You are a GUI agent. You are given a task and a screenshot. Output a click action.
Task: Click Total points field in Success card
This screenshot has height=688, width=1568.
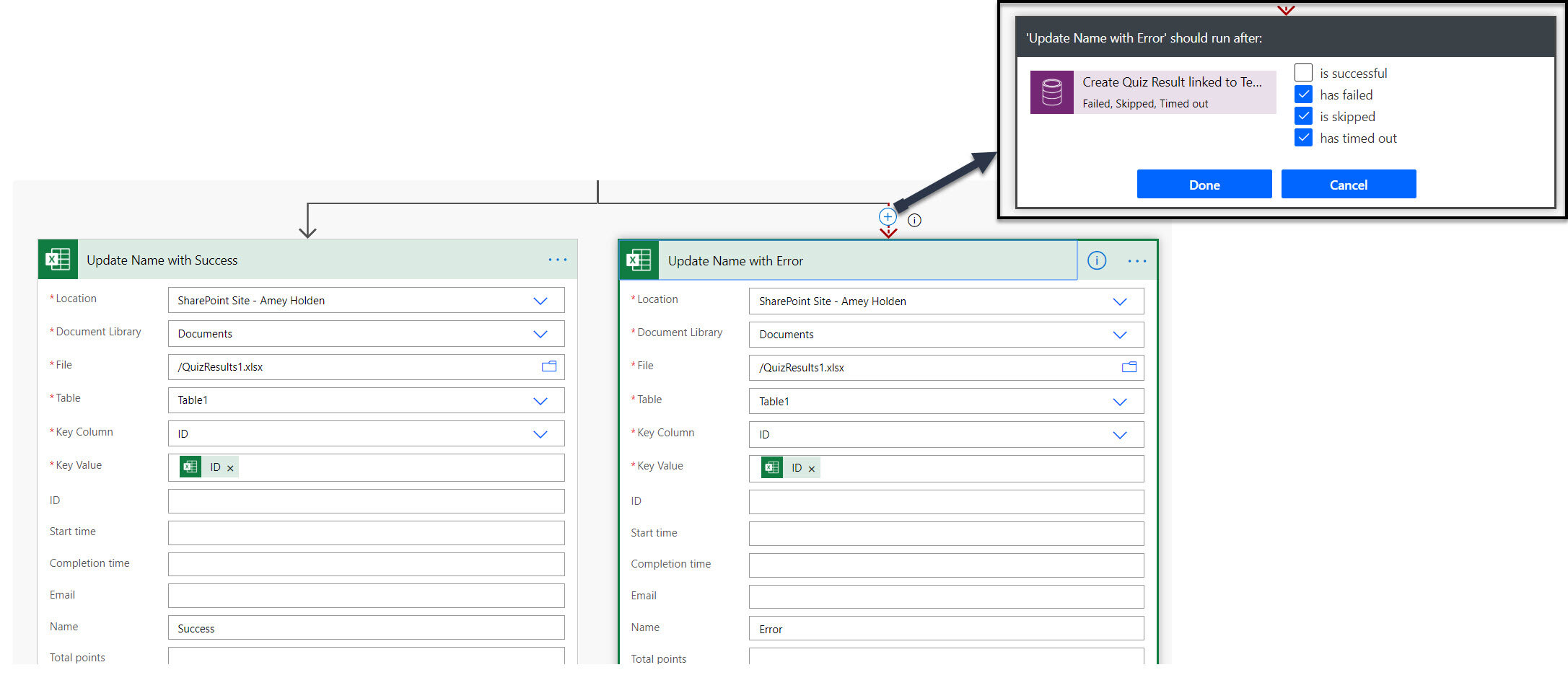(x=367, y=656)
